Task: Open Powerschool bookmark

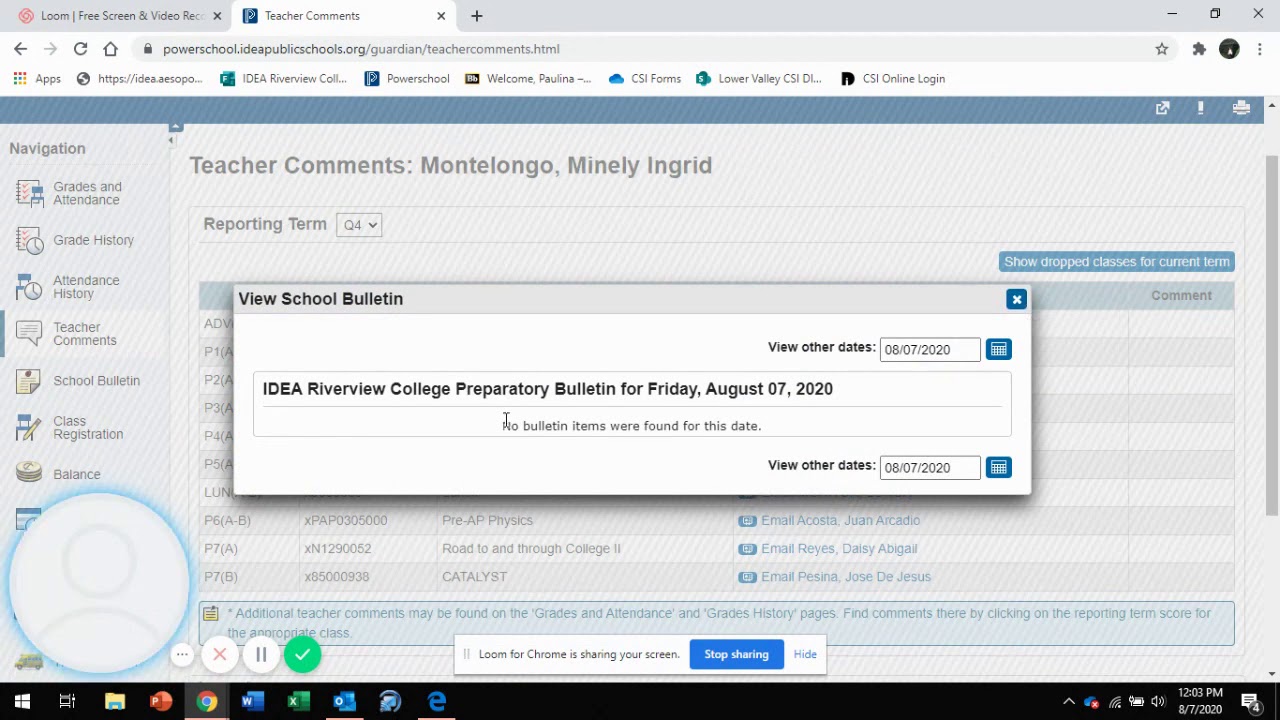Action: point(407,78)
